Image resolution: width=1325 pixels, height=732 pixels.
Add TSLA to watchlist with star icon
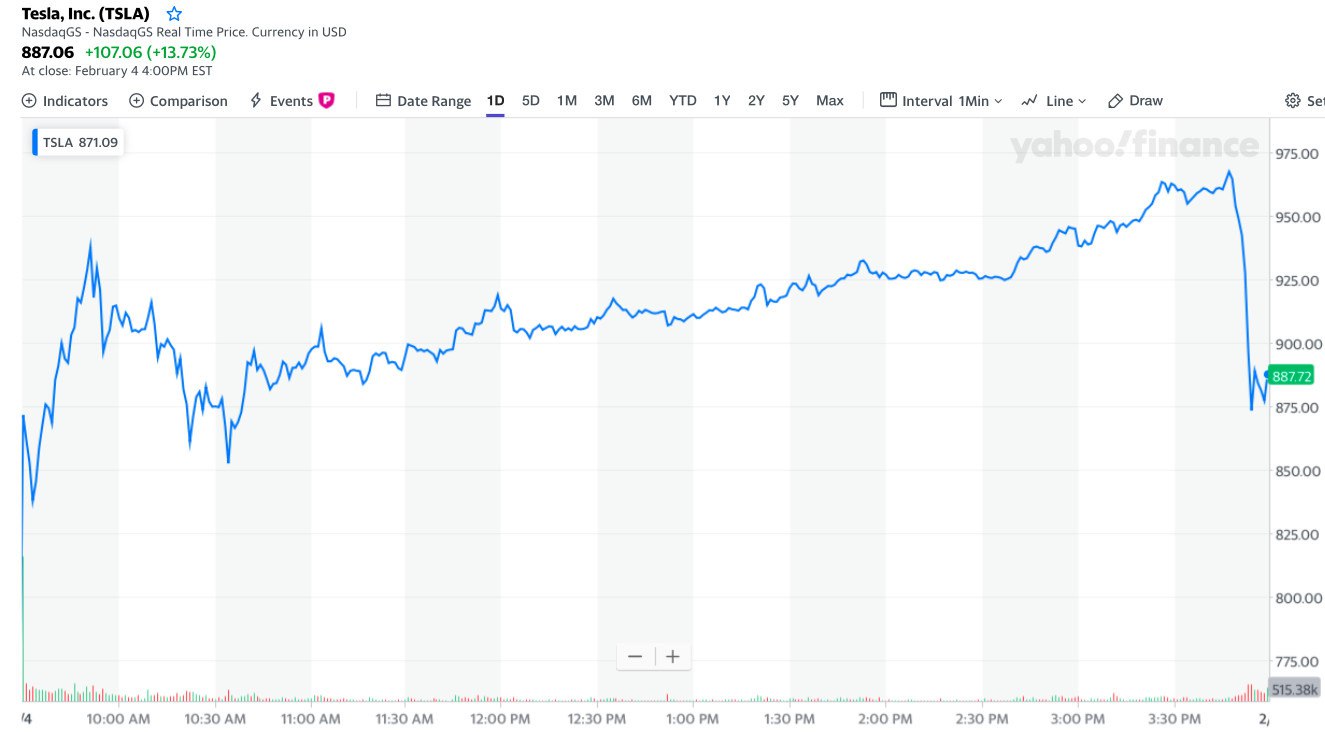pyautogui.click(x=174, y=14)
